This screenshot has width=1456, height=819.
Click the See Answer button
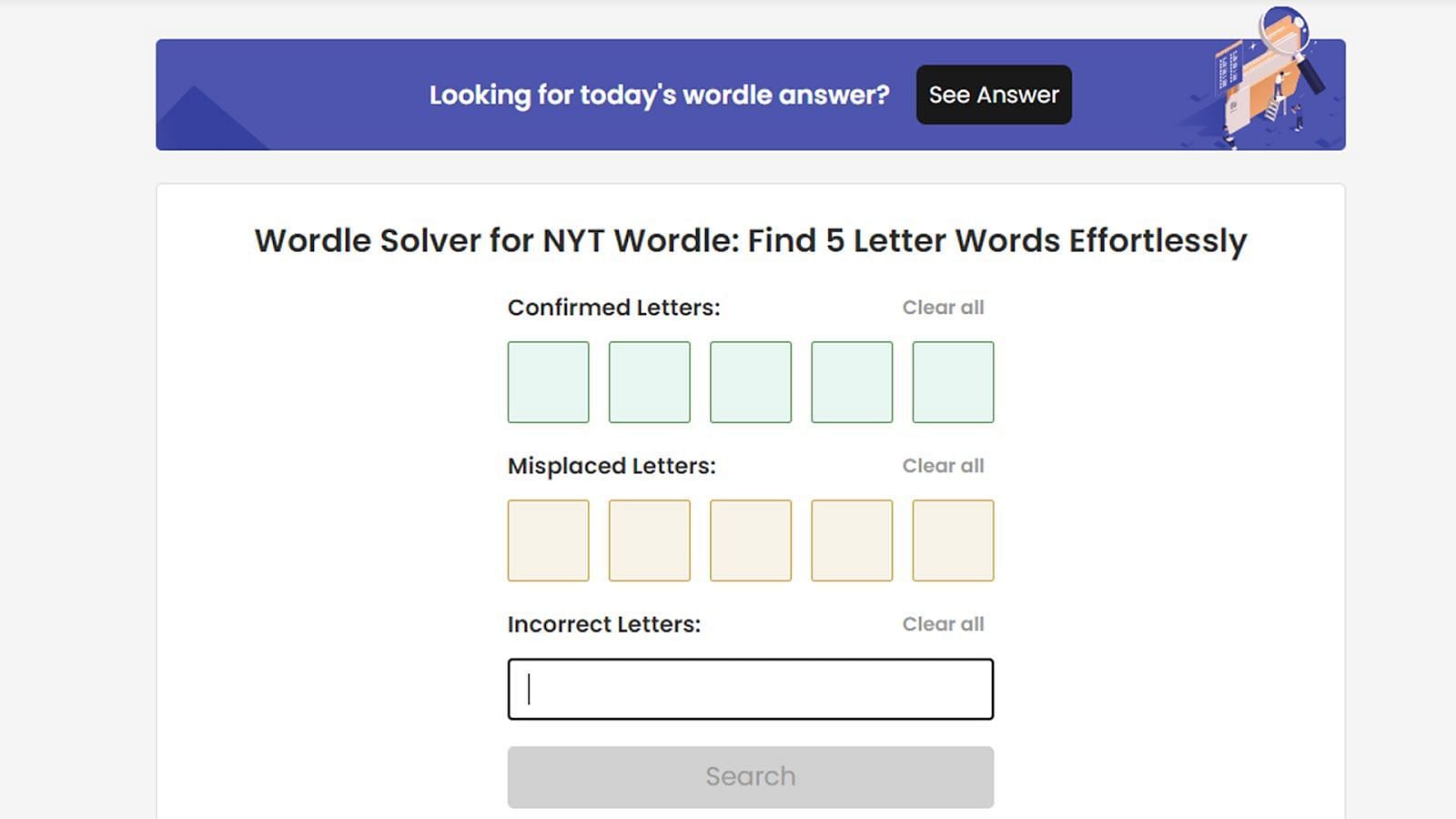[994, 95]
